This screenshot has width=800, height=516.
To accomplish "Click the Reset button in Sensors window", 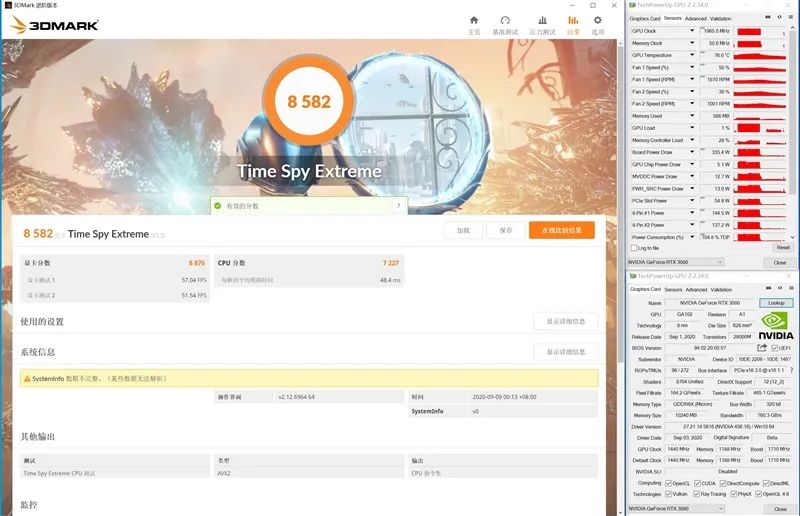I will [x=783, y=248].
